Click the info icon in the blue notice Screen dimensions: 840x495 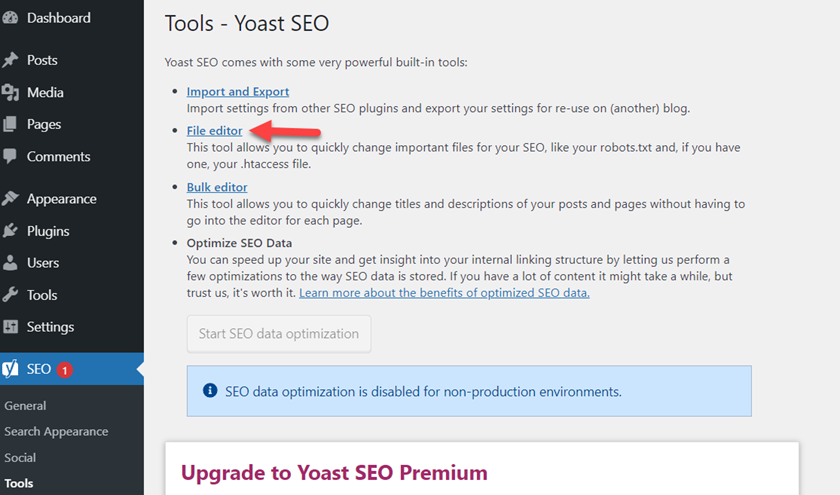point(210,391)
